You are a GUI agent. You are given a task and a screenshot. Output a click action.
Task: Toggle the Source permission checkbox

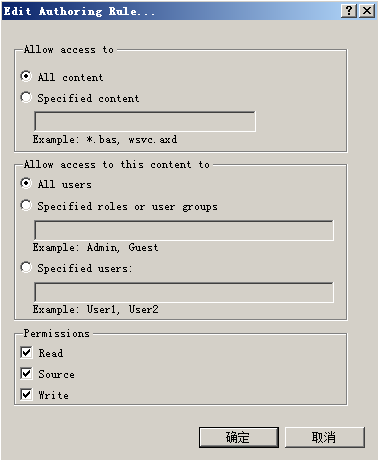click(x=26, y=373)
